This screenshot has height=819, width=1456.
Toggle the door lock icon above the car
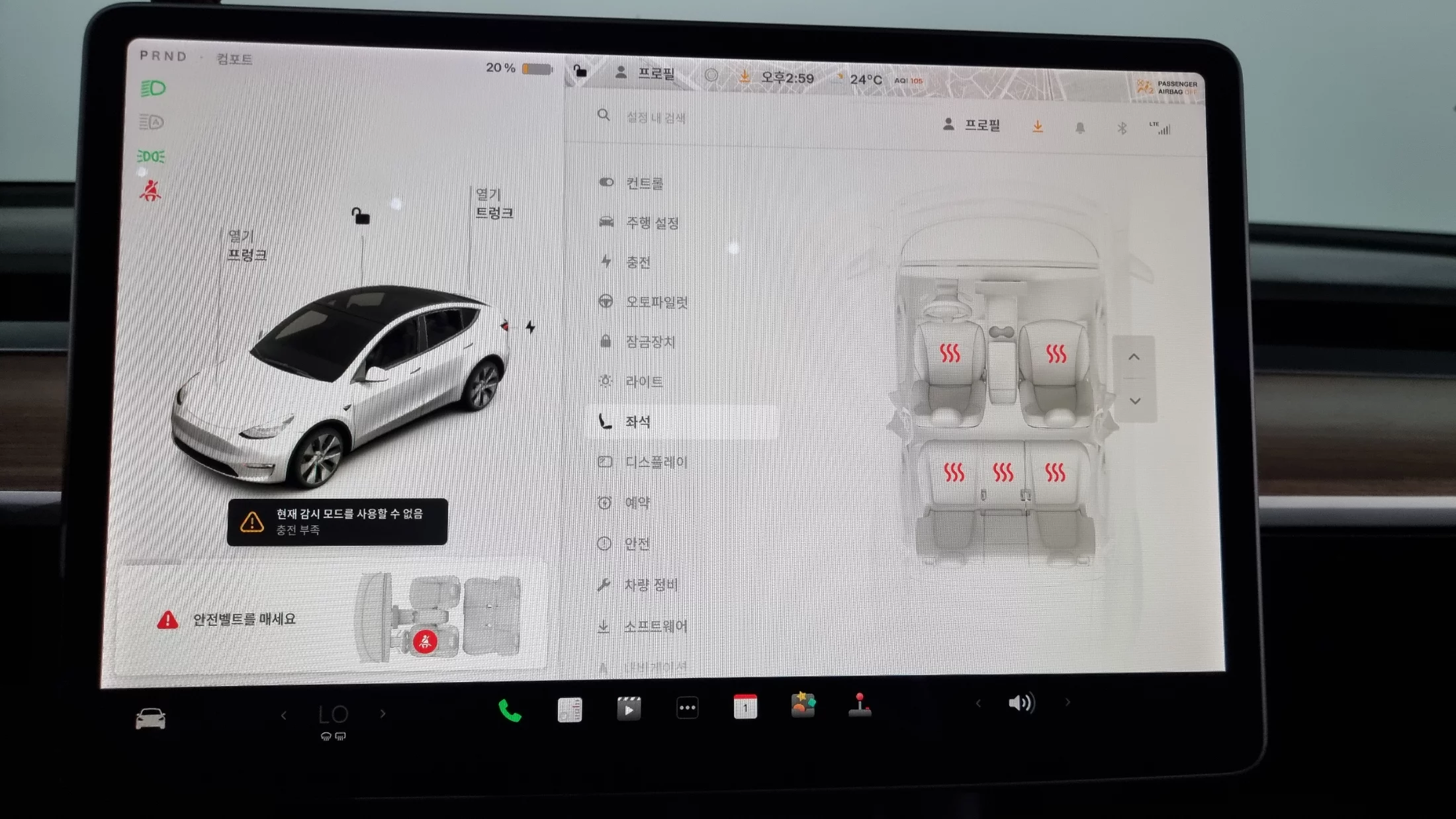361,216
